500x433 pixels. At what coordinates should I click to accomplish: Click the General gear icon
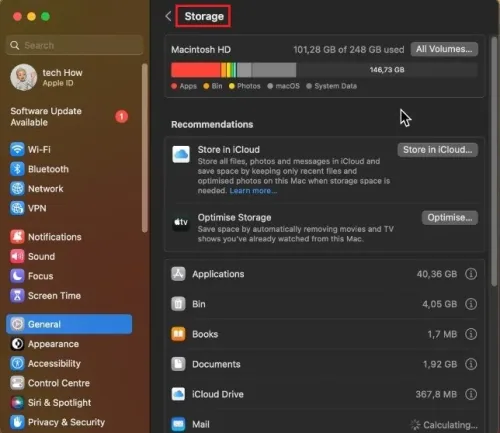click(17, 324)
